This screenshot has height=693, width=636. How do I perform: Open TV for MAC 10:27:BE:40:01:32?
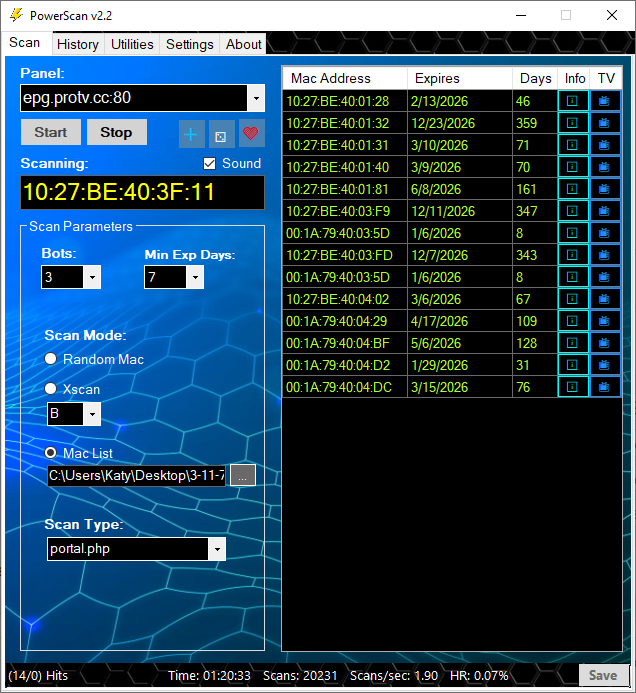click(605, 123)
